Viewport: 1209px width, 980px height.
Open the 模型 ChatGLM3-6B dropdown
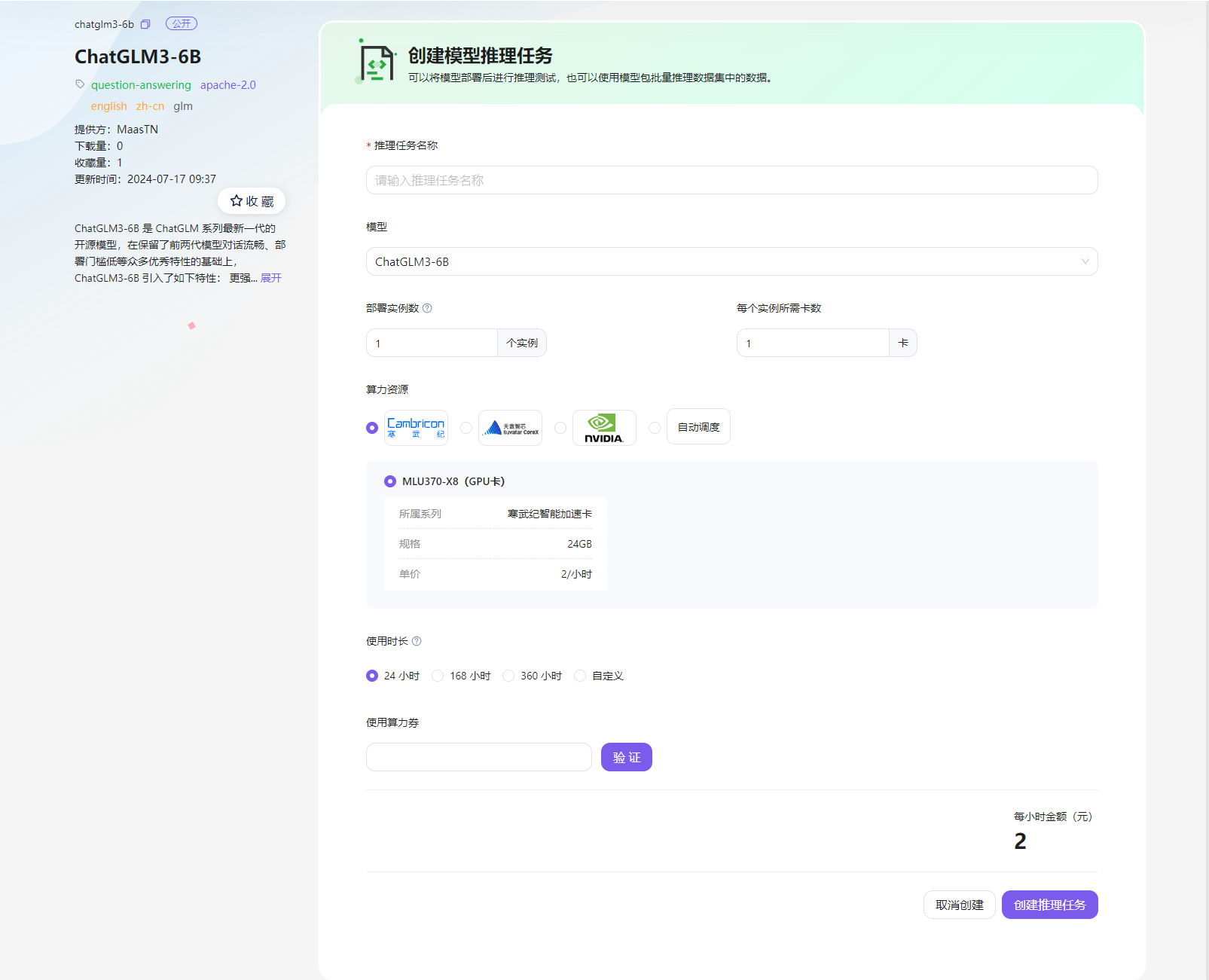tap(731, 261)
